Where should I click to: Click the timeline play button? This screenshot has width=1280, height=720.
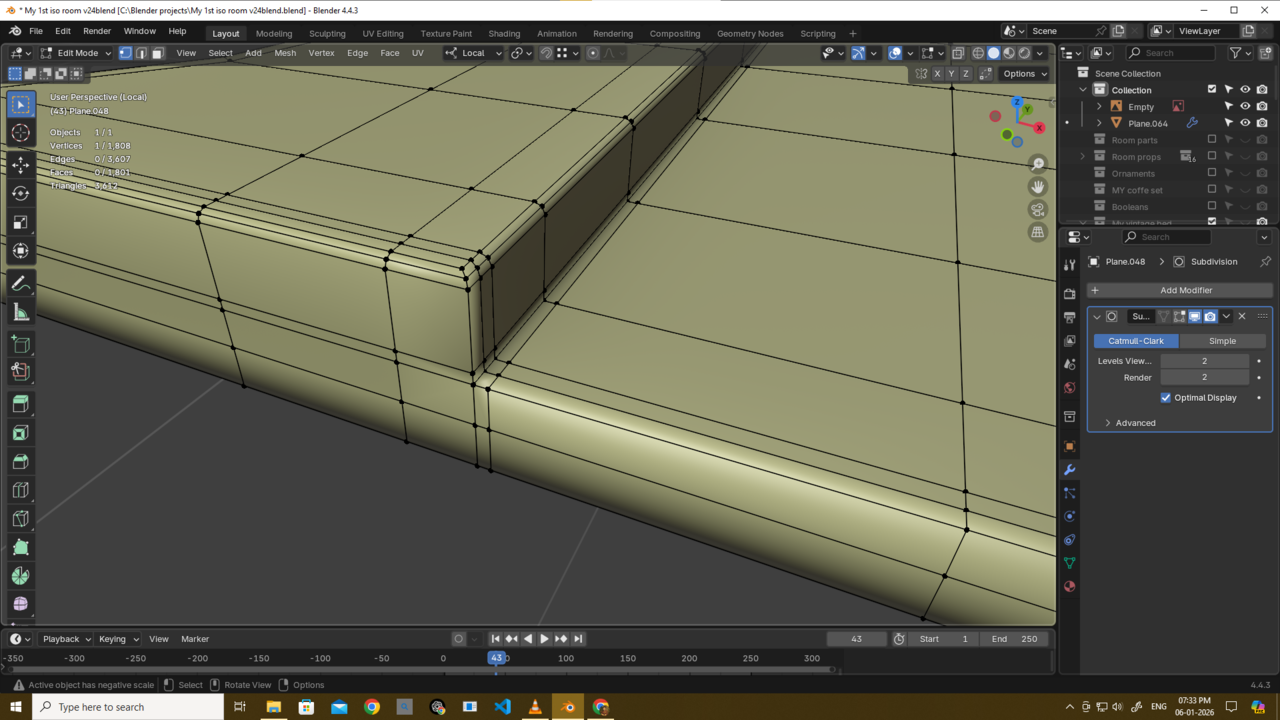544,639
